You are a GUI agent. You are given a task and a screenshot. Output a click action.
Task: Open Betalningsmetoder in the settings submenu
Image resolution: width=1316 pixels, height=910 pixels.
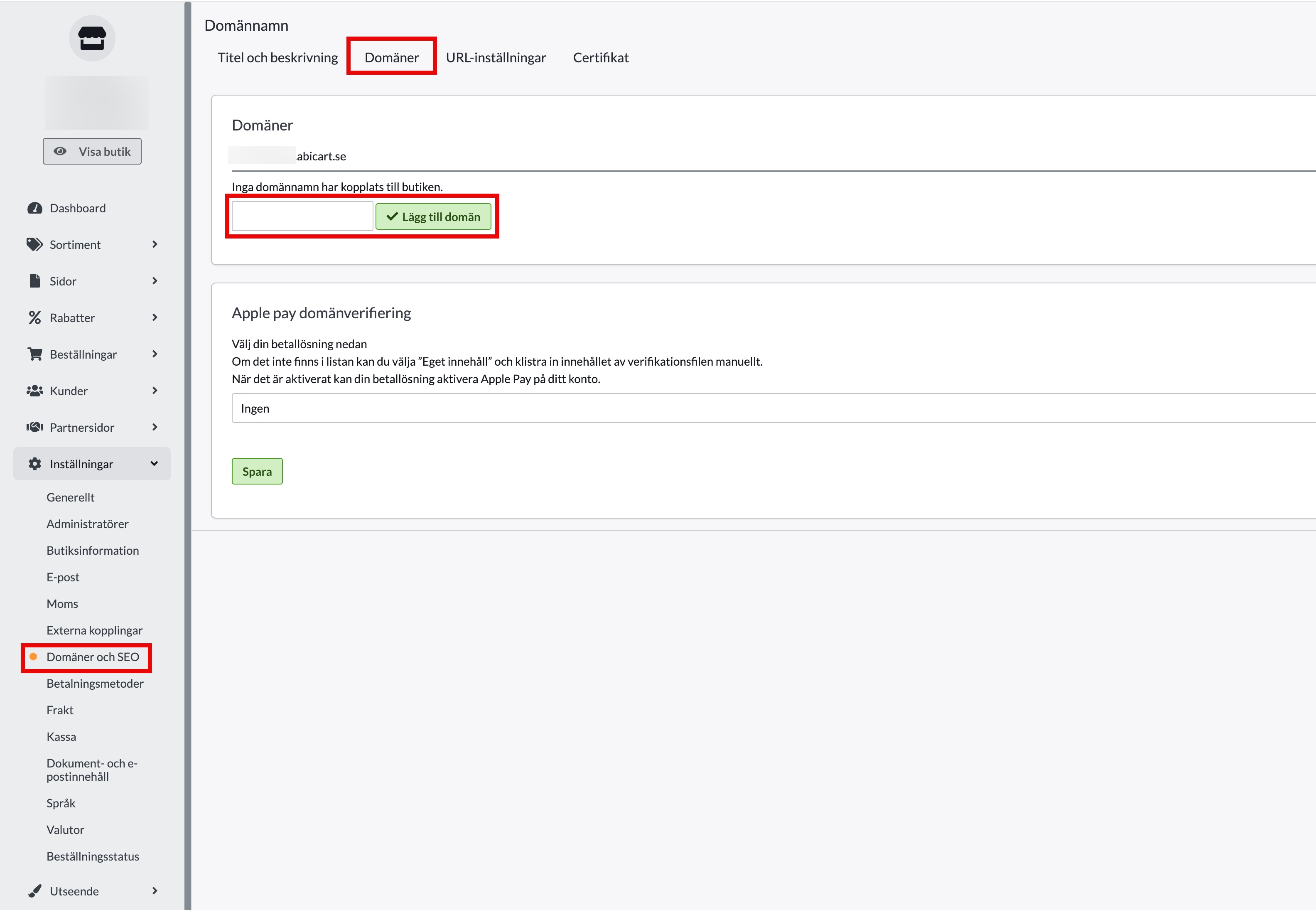[95, 683]
